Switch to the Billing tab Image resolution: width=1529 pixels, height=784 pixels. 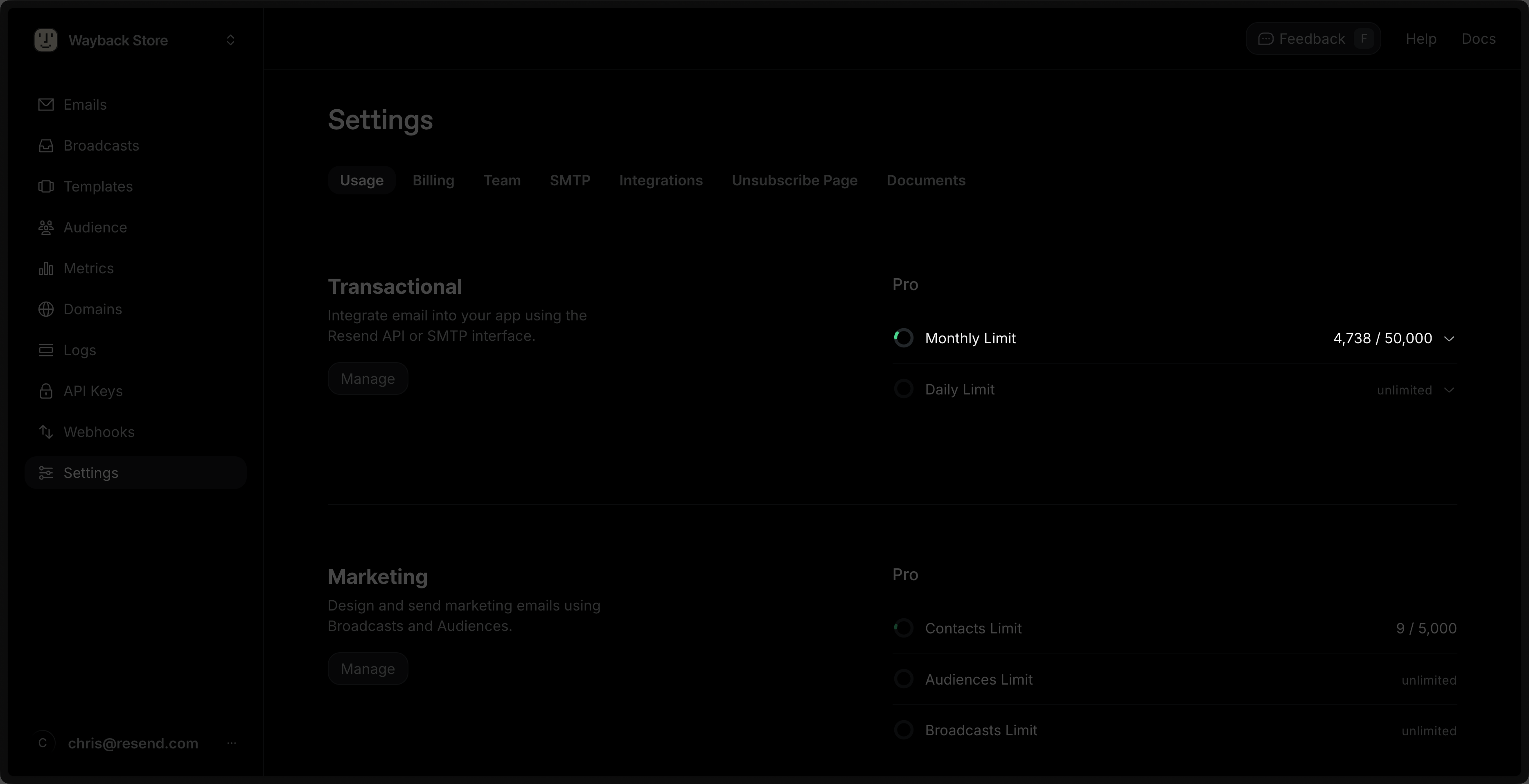(433, 180)
